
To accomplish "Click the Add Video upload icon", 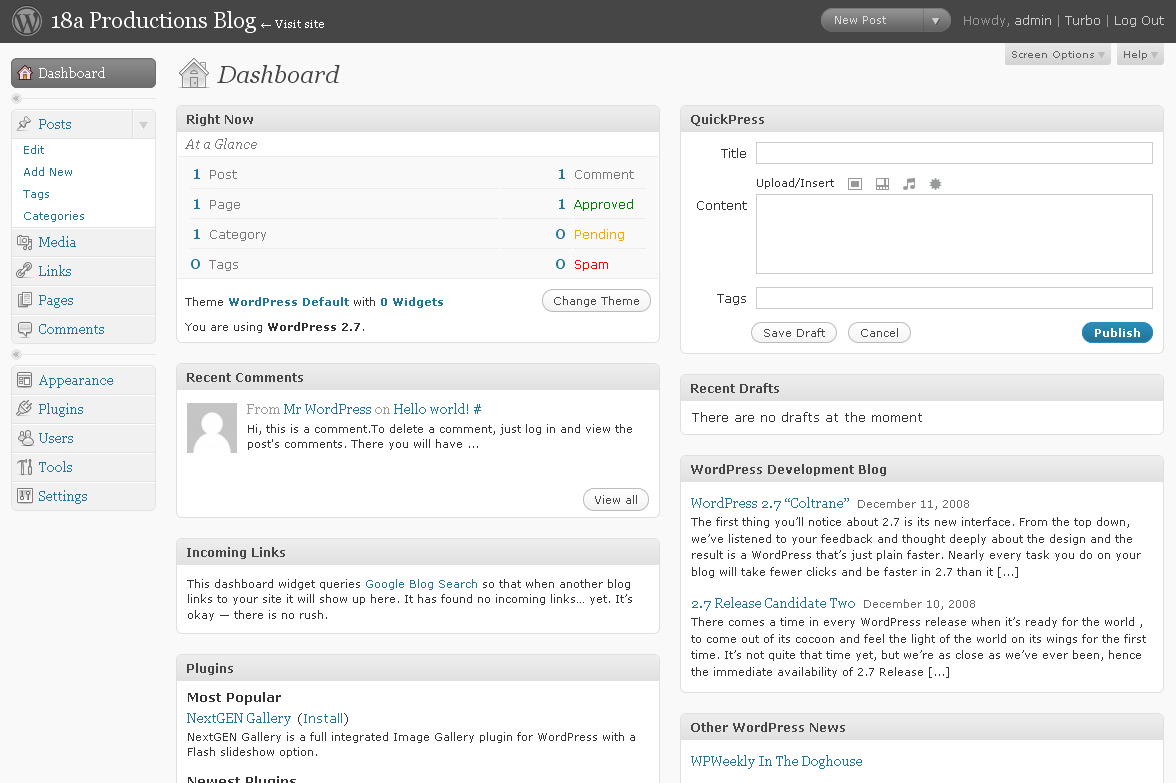I will [883, 184].
